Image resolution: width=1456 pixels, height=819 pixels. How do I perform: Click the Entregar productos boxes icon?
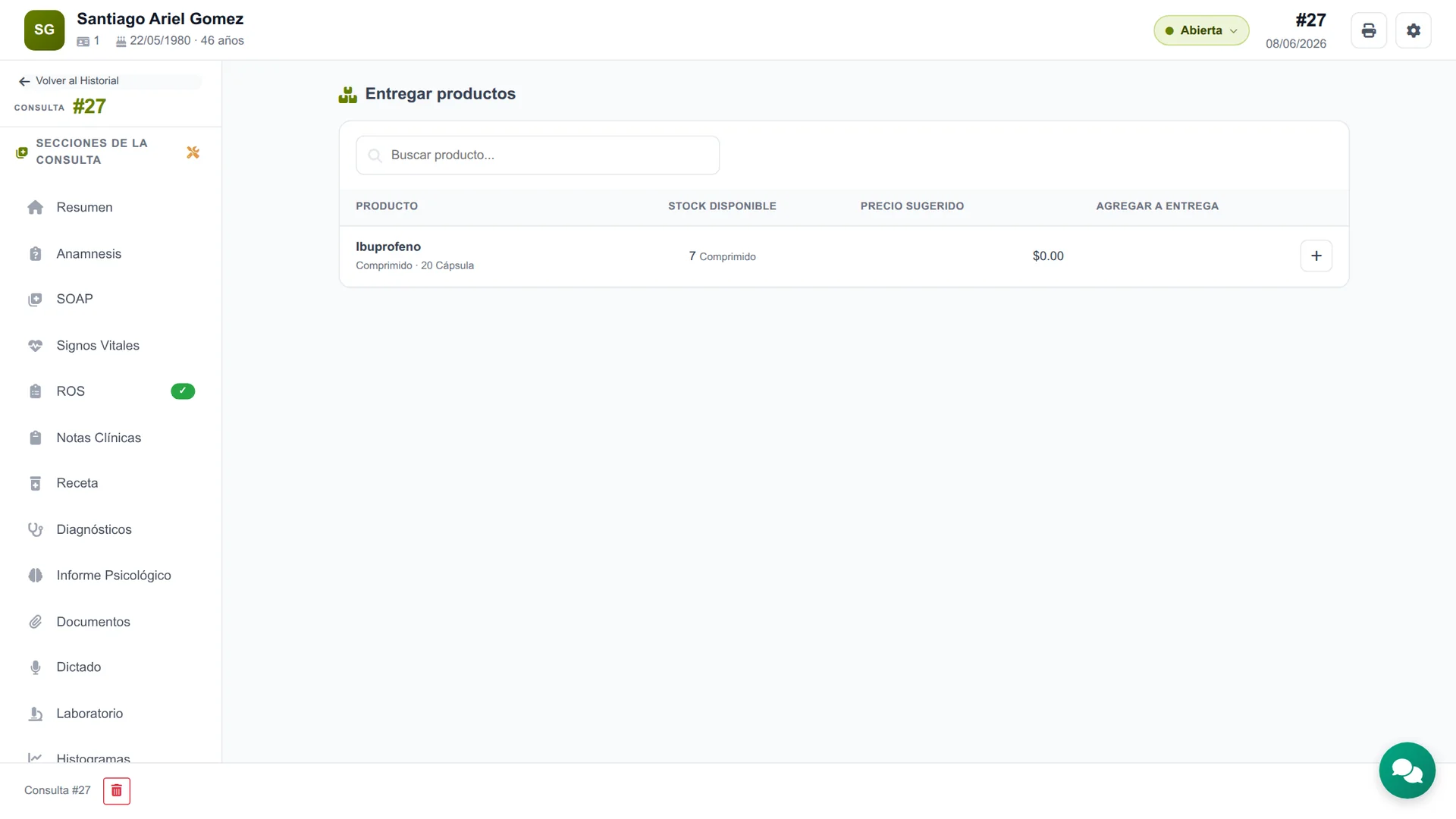[347, 94]
